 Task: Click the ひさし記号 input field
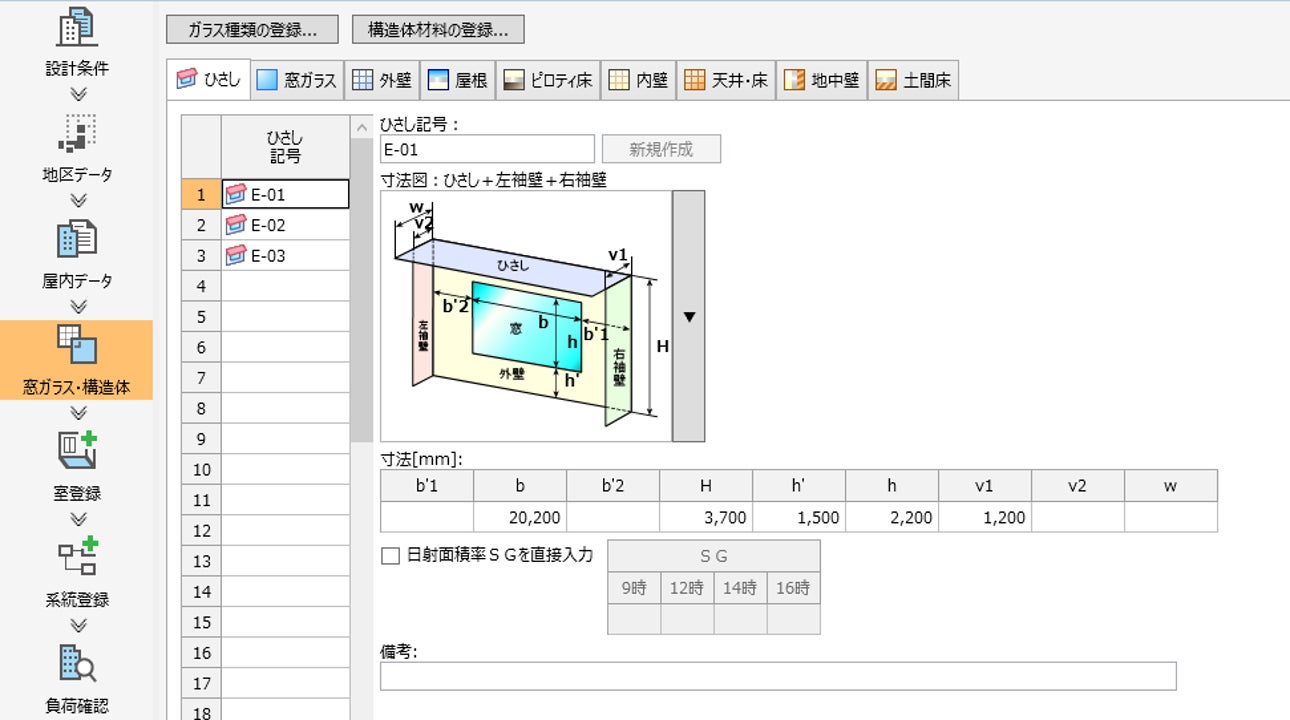(487, 150)
